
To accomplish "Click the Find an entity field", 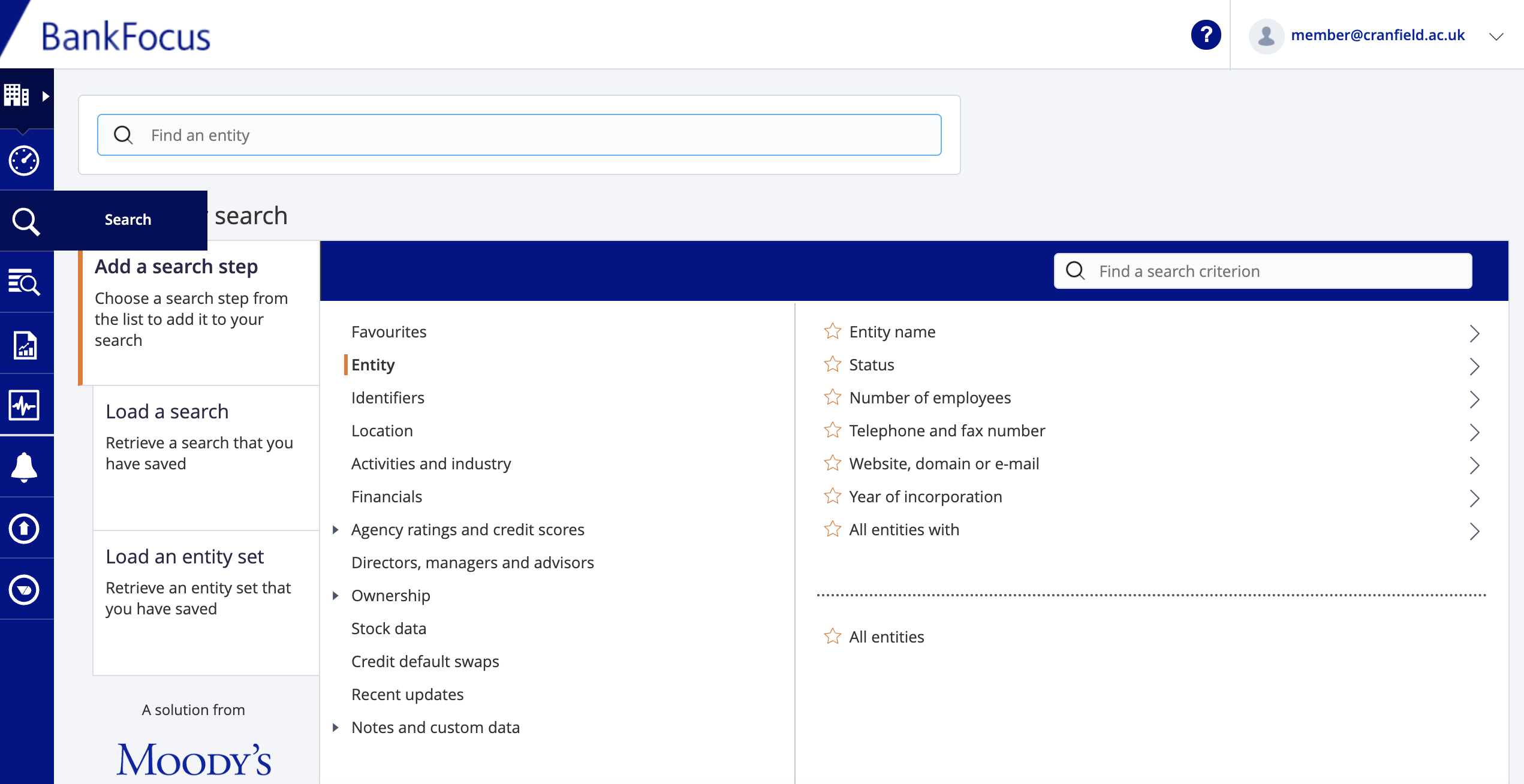I will click(519, 135).
